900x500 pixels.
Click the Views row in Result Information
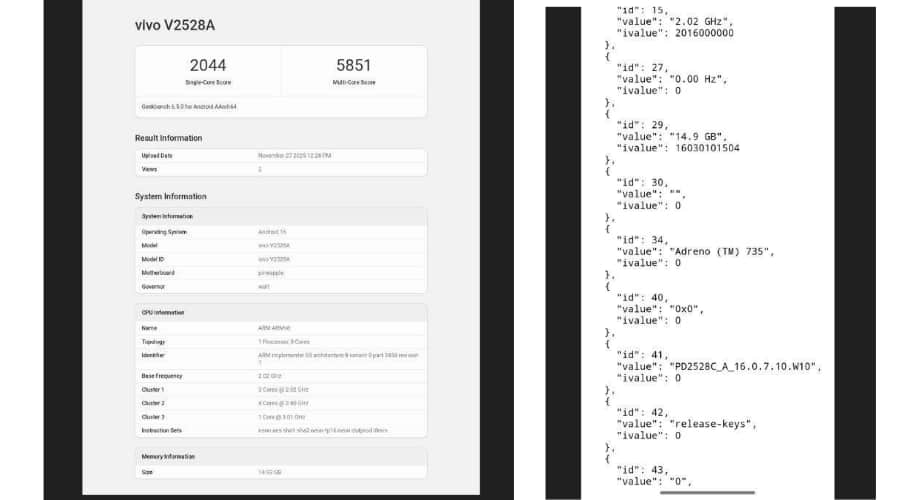pos(280,169)
